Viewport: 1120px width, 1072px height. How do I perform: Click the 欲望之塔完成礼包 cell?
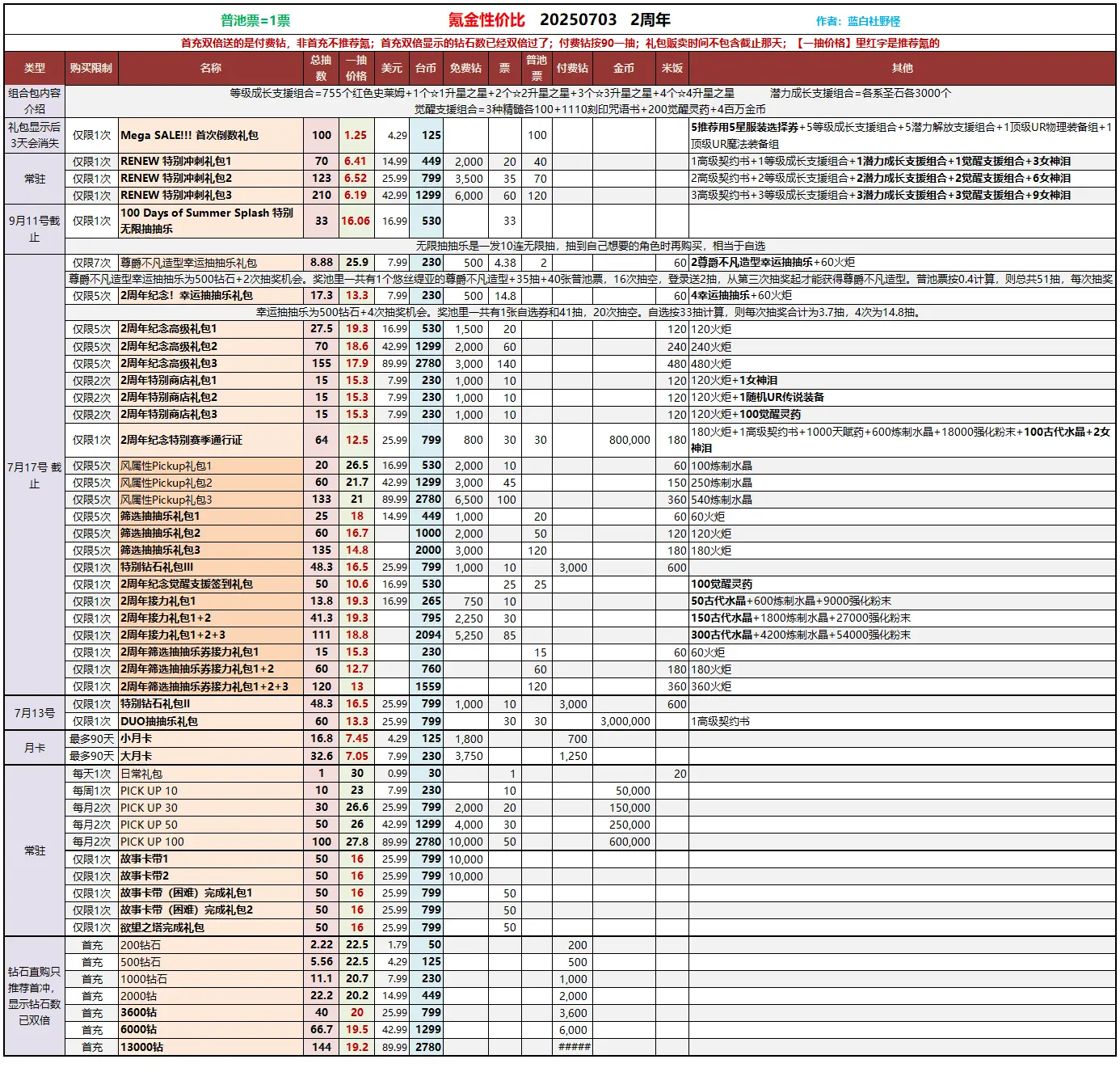click(x=211, y=928)
